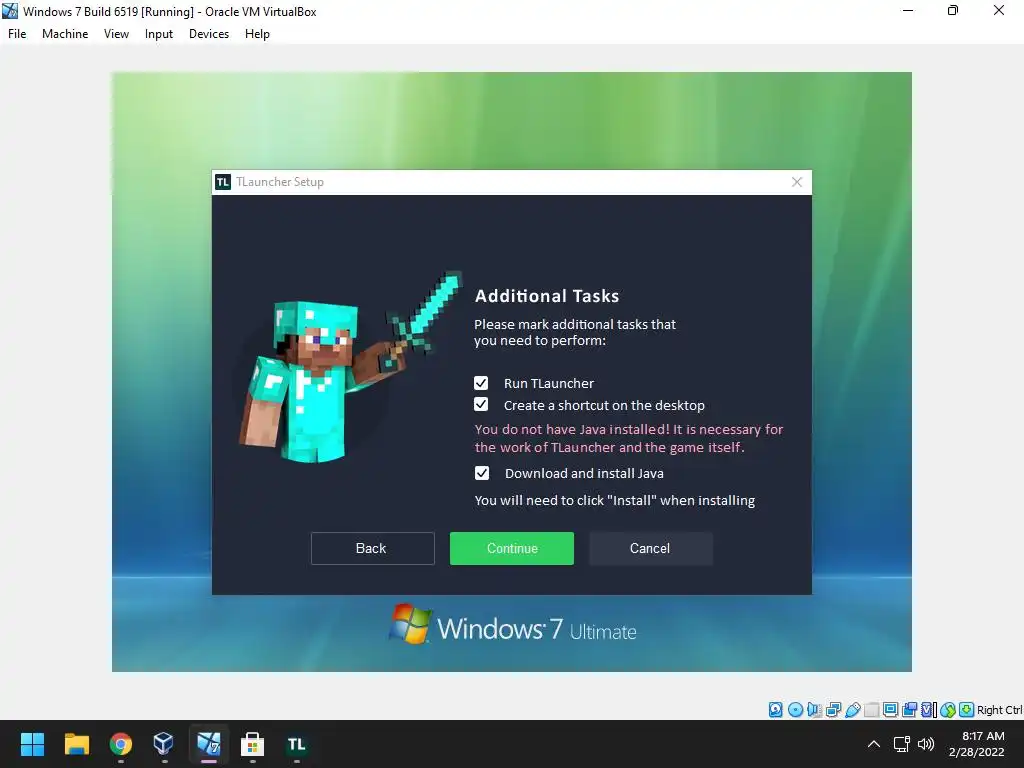Click the network adapter status icon
This screenshot has height=768, width=1024.
coord(833,710)
